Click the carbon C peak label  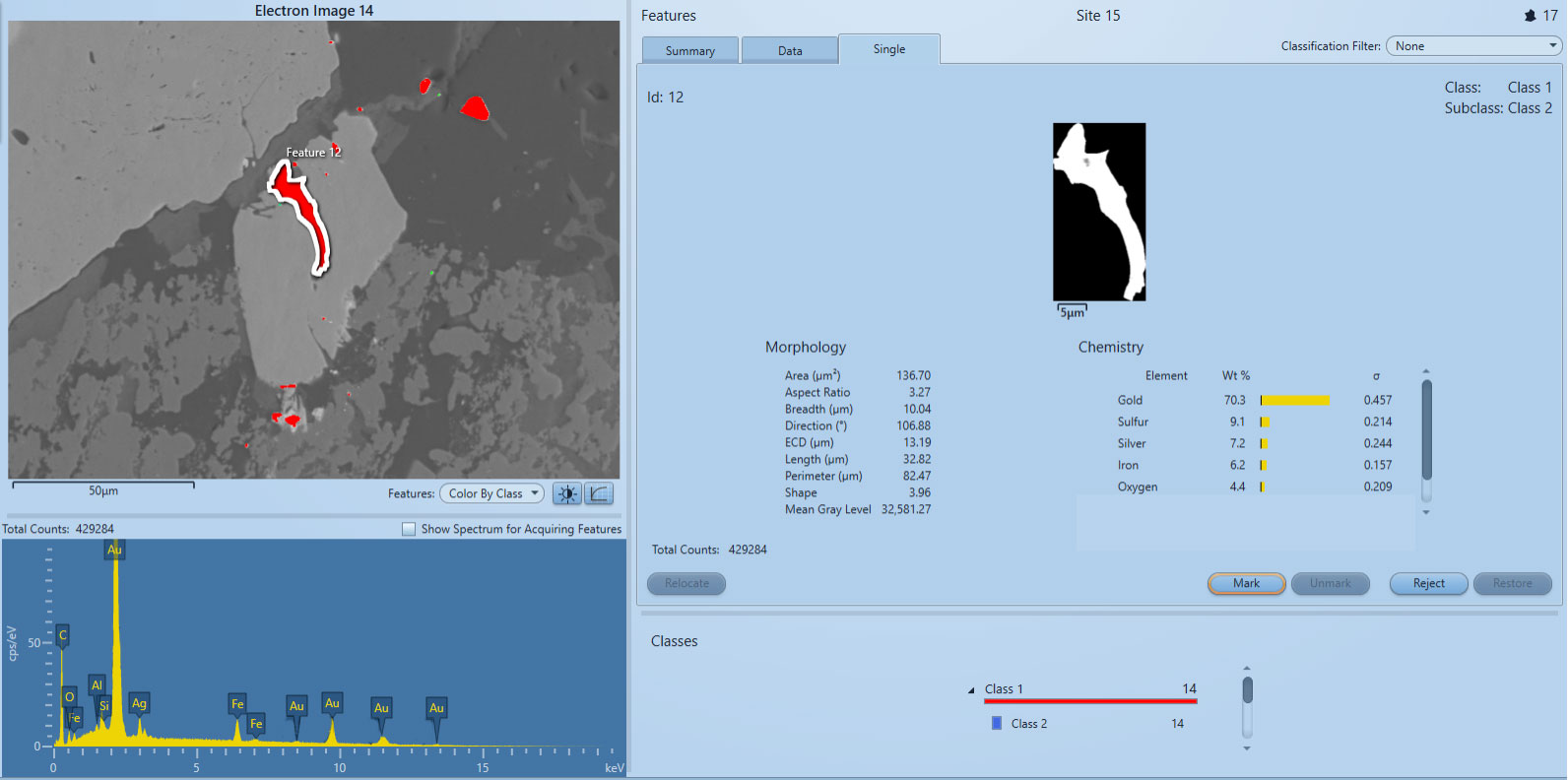tap(63, 635)
